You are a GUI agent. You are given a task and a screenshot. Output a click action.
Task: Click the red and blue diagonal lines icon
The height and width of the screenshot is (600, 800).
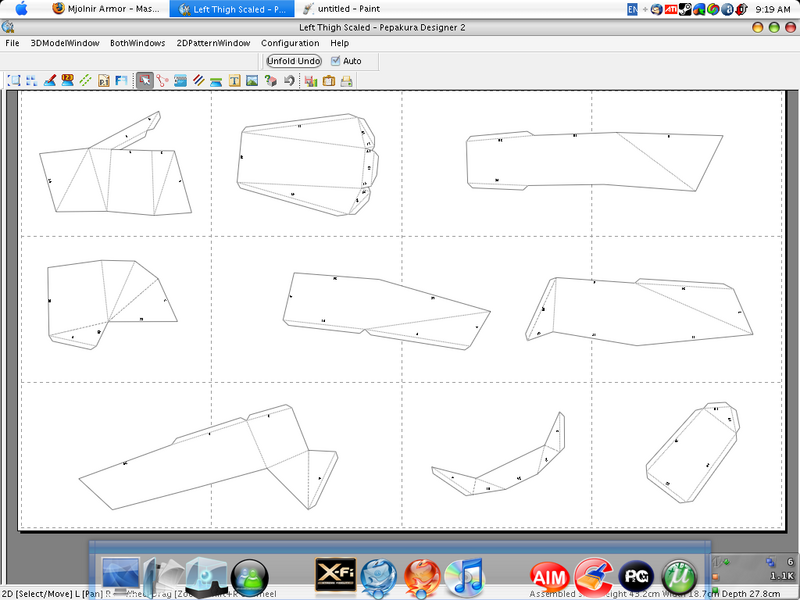point(198,80)
